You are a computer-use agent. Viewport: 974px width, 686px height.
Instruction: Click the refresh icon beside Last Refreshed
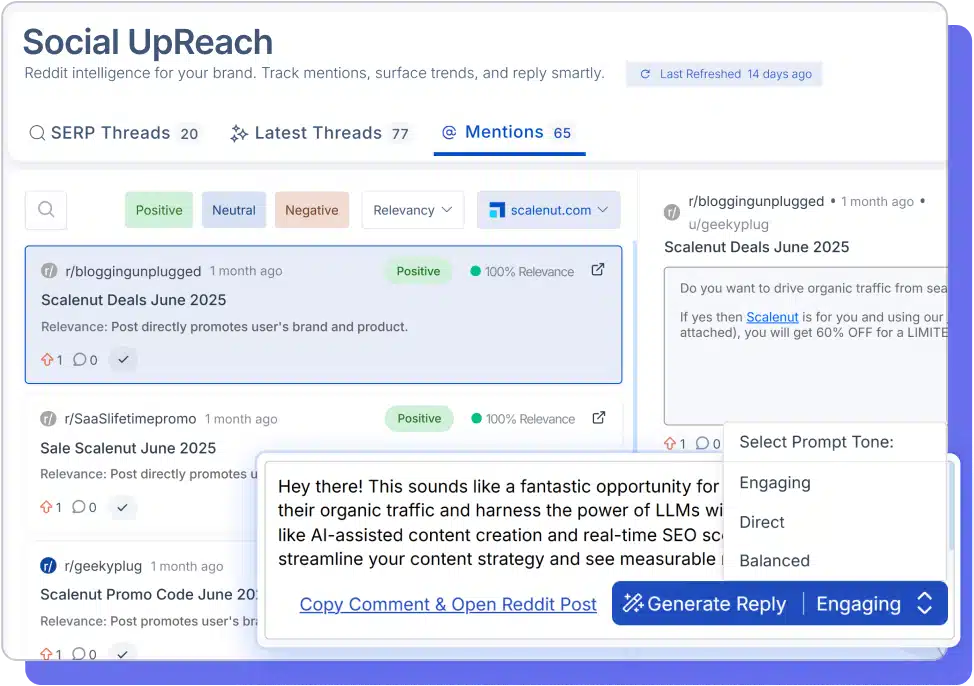click(x=645, y=74)
